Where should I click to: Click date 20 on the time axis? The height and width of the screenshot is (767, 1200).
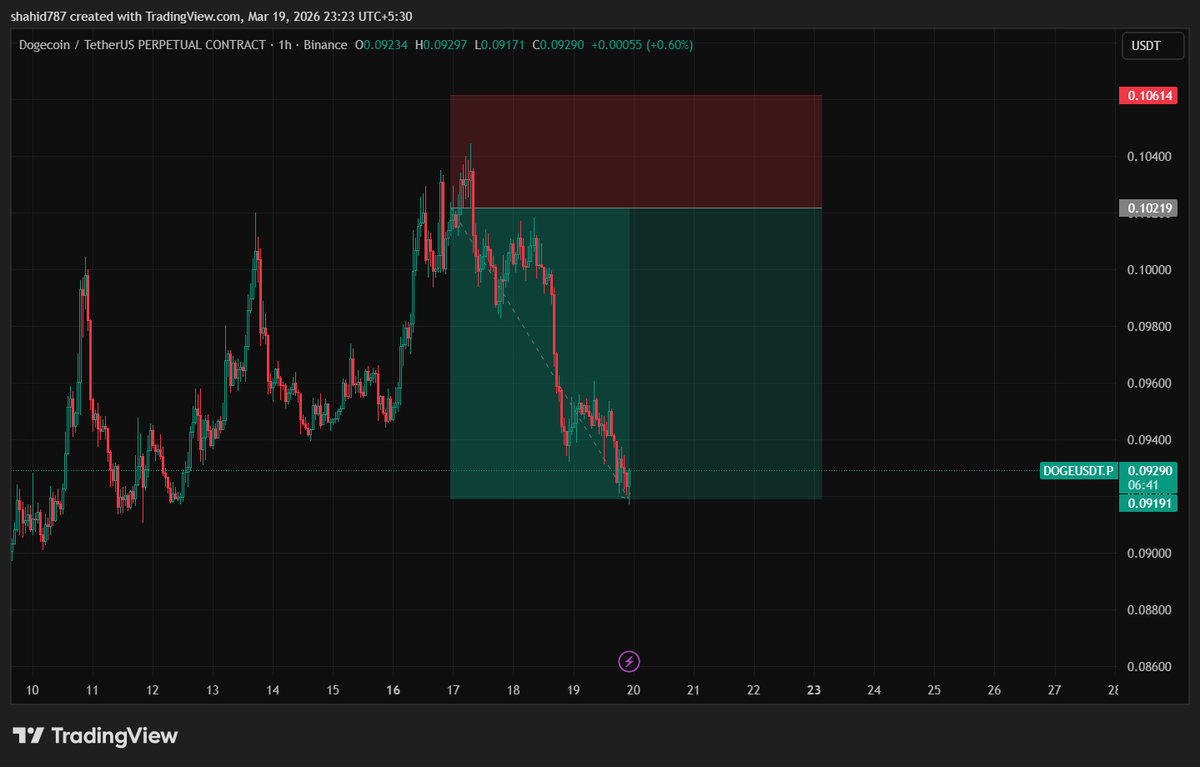point(633,690)
